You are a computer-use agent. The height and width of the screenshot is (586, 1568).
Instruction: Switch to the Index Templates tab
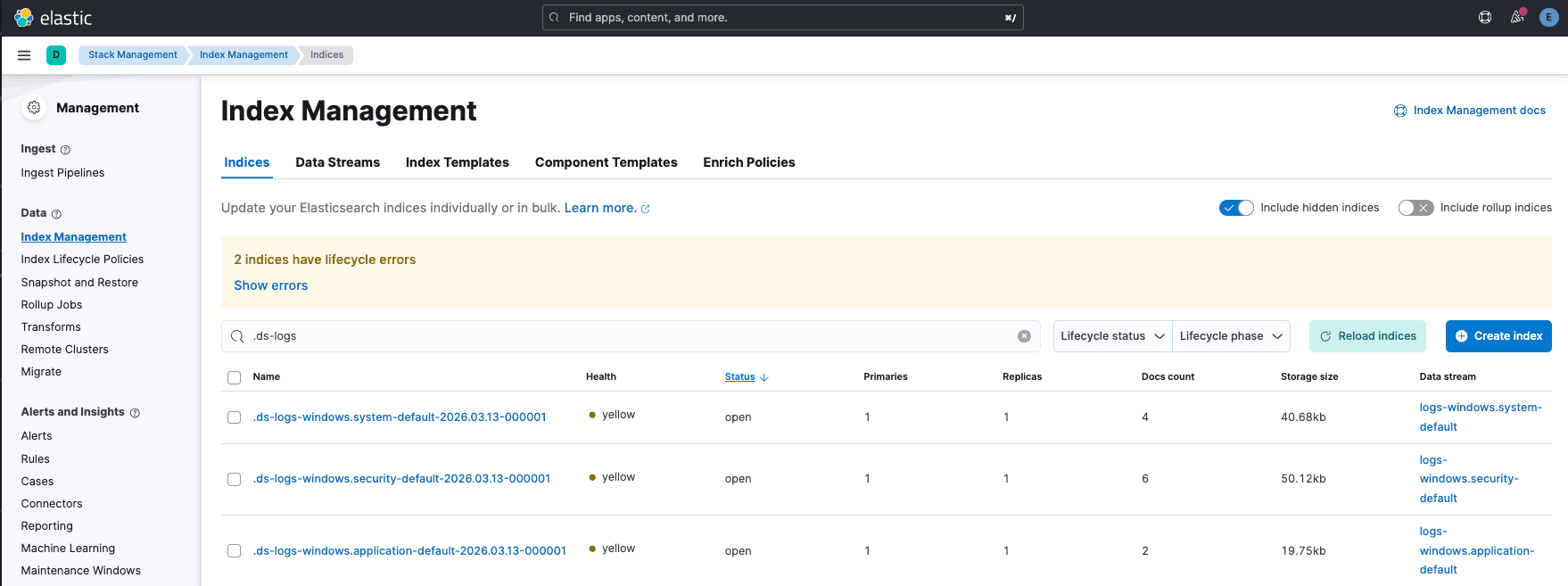click(458, 162)
